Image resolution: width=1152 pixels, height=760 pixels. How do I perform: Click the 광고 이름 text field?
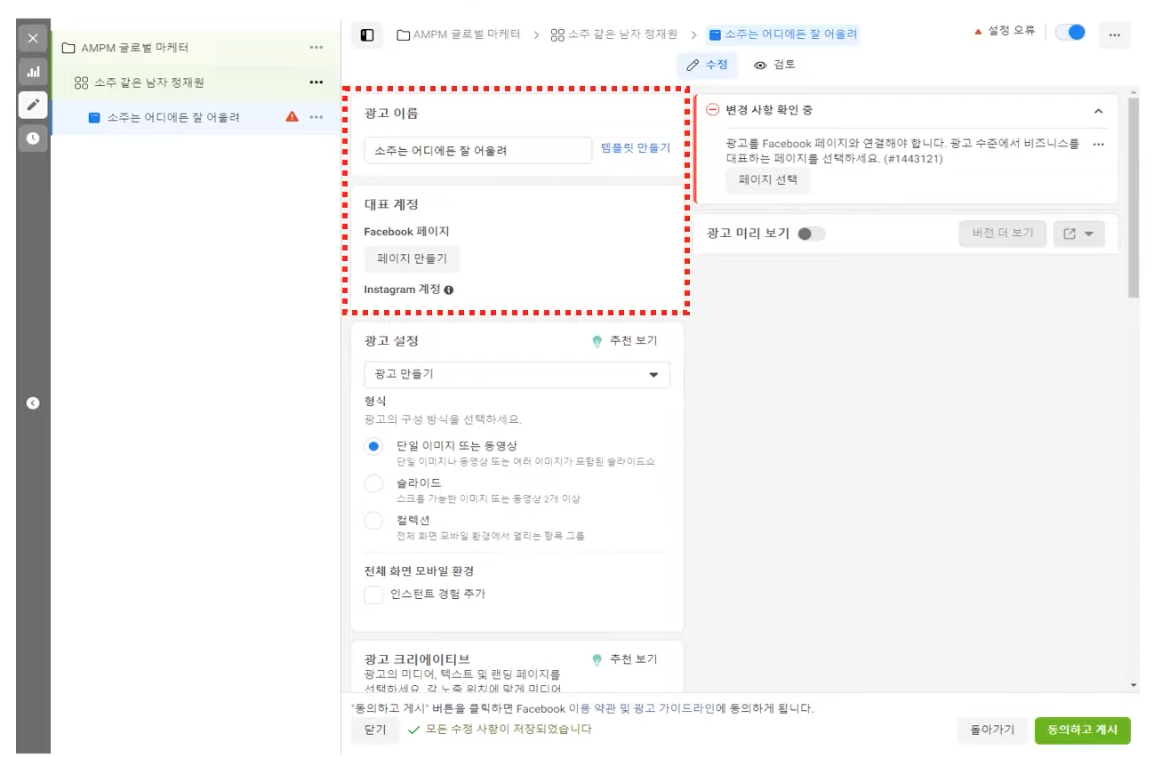pyautogui.click(x=478, y=150)
